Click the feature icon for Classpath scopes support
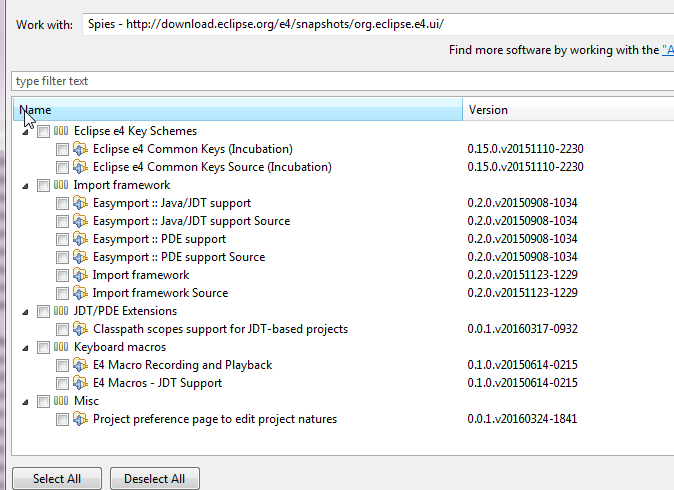 80,329
